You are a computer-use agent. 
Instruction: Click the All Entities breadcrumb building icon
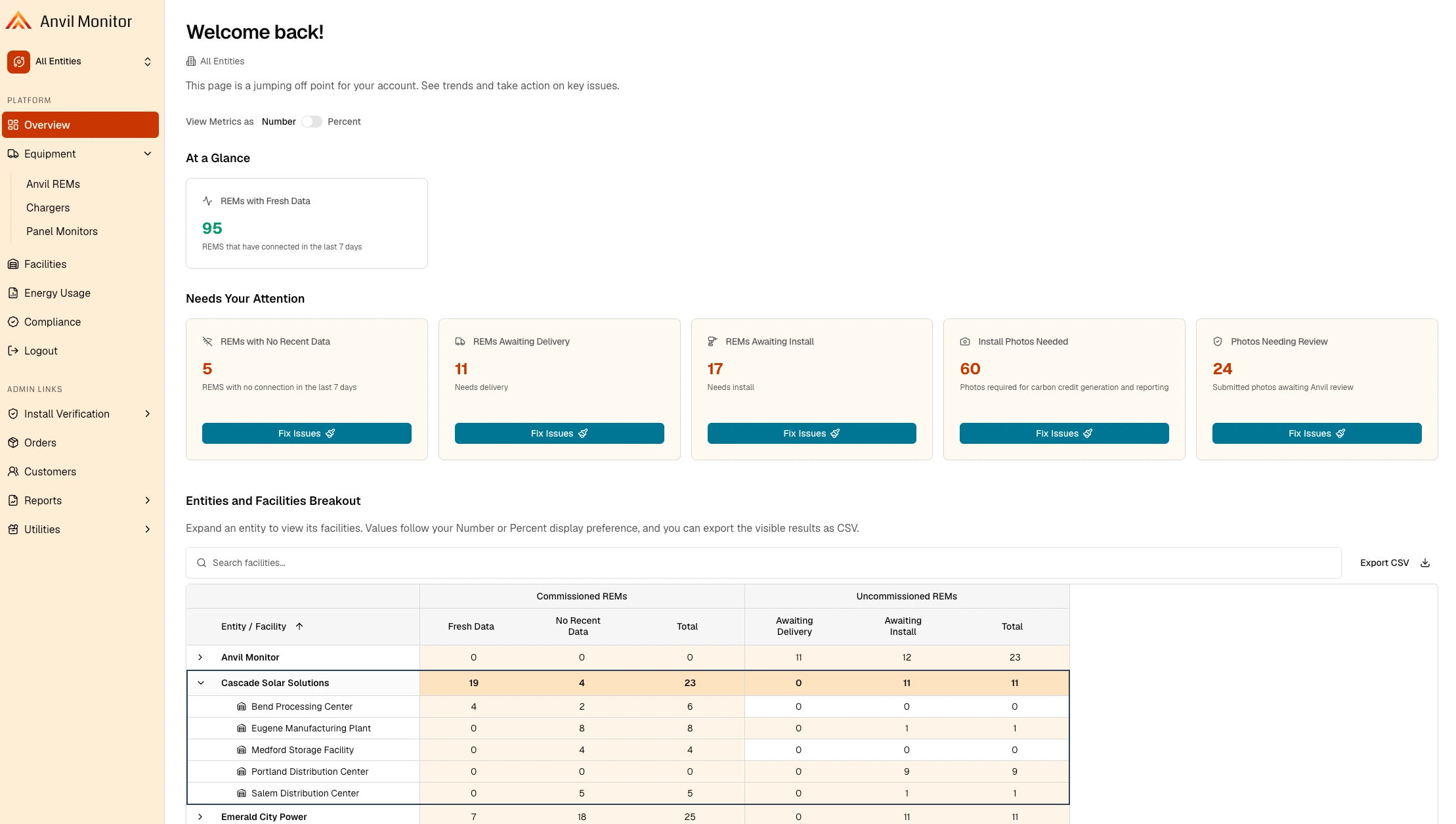191,61
